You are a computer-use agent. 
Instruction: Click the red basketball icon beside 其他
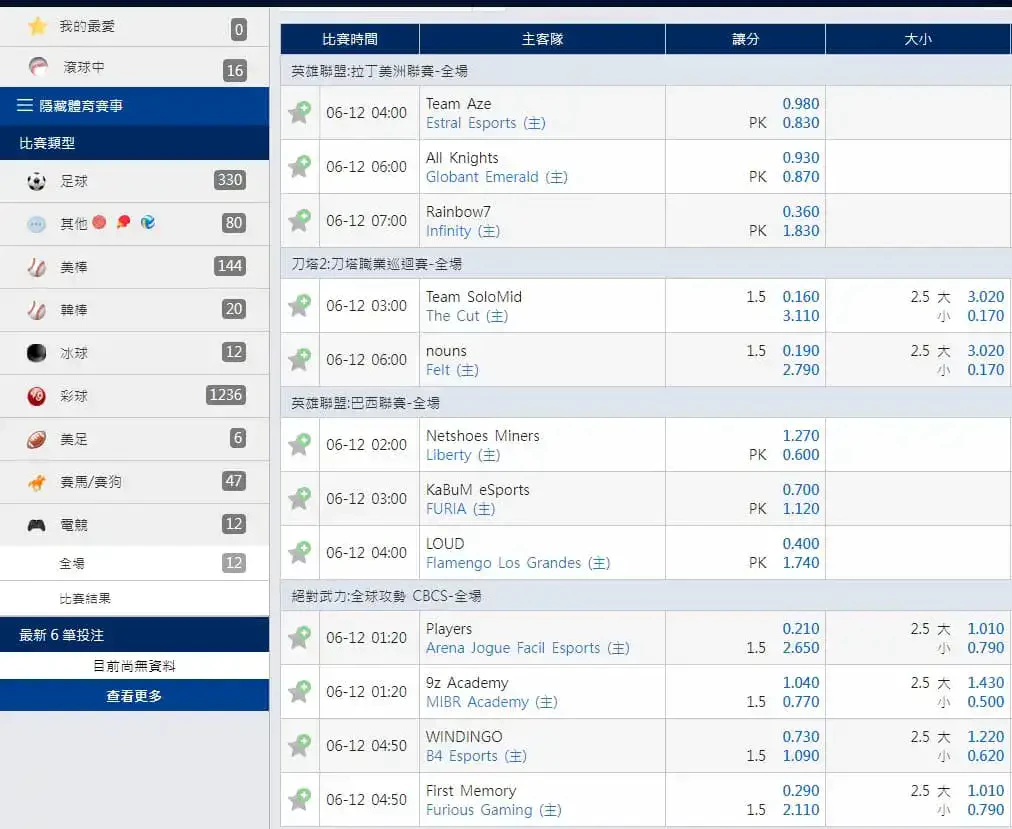tap(99, 222)
